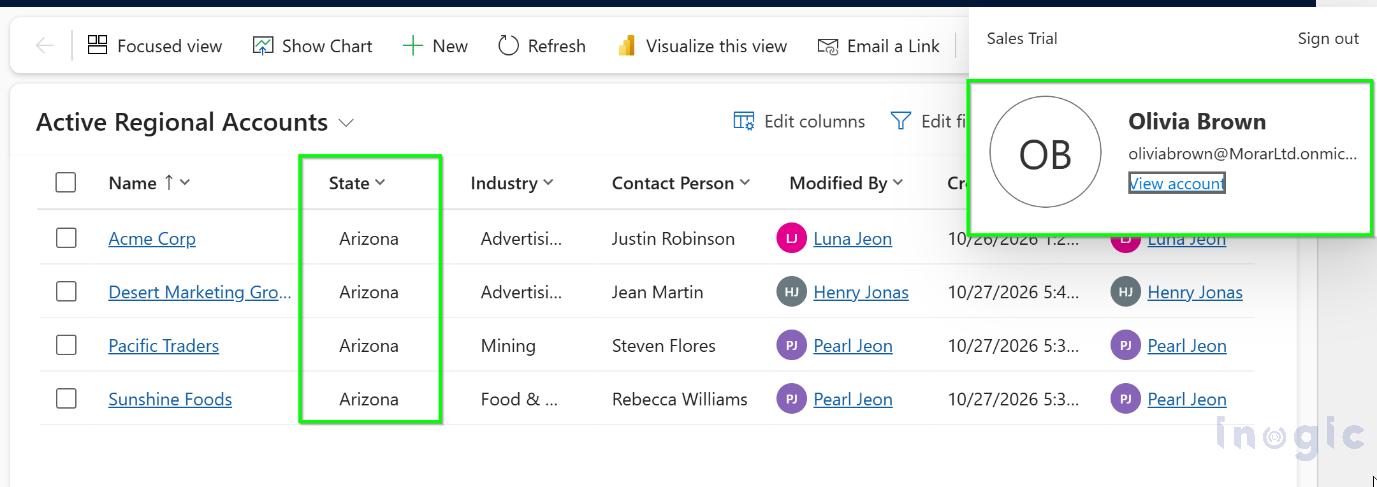This screenshot has width=1377, height=487.
Task: Click contact Rebecca Williams cell
Action: click(680, 399)
